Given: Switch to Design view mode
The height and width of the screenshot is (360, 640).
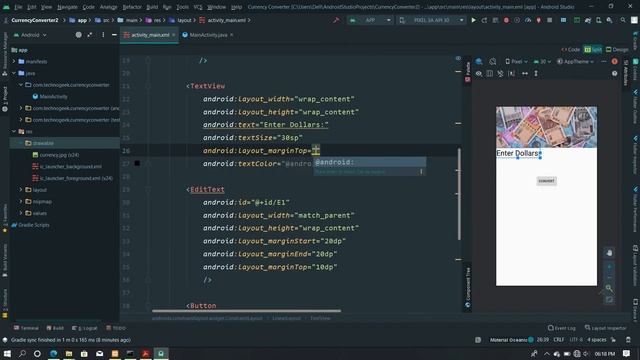Looking at the screenshot, I should coord(617,49).
